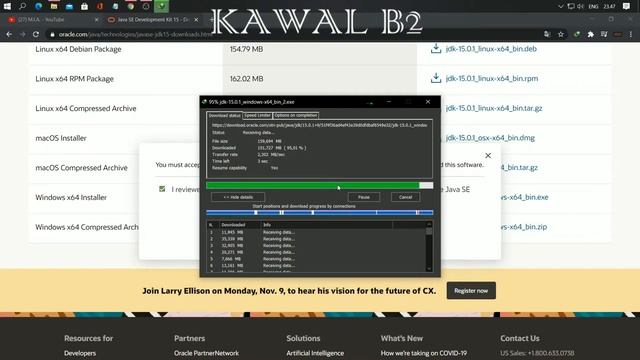
Task: Open the Mail app on taskbar
Action: pyautogui.click(x=69, y=6)
